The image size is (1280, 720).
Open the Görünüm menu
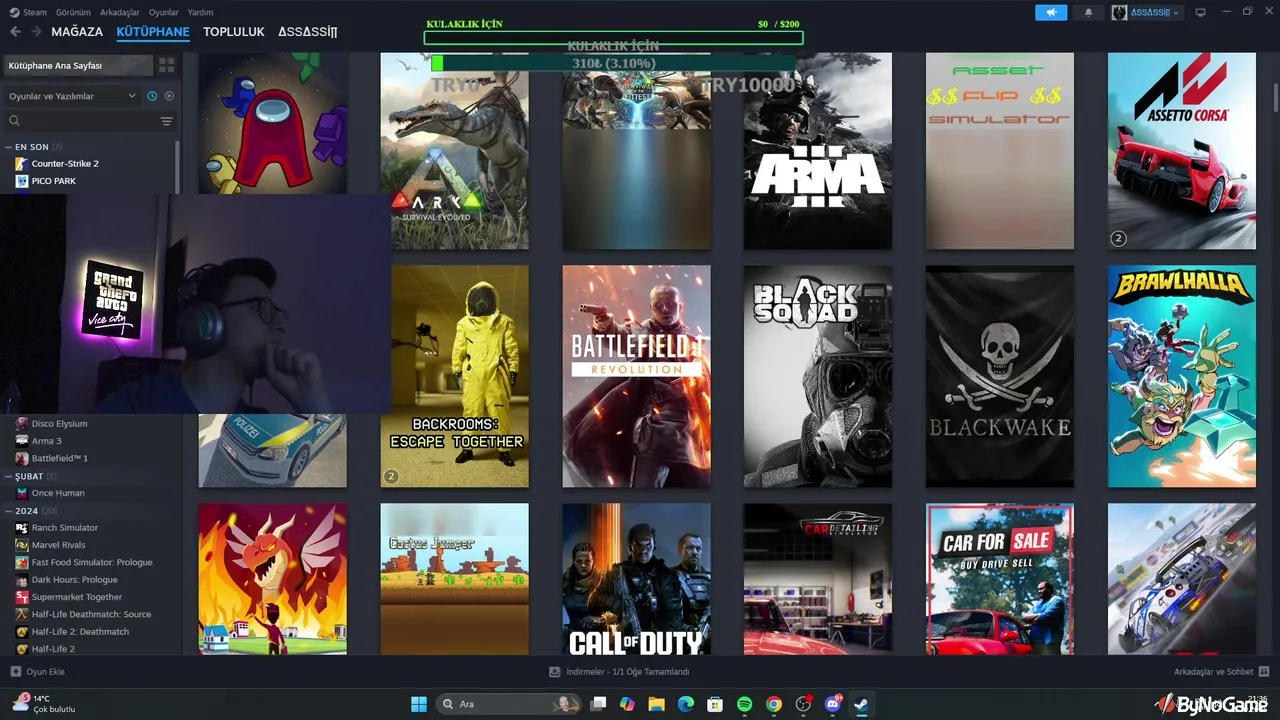click(74, 12)
